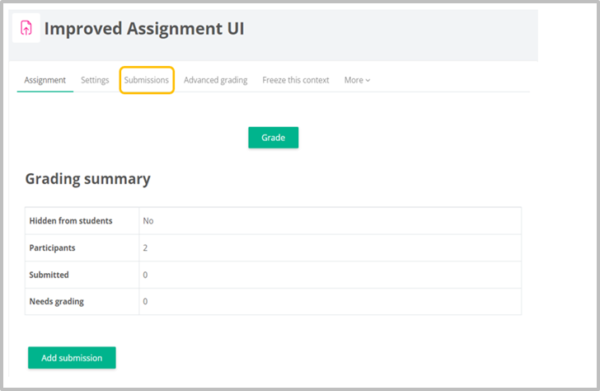Open the Assignment tab
The width and height of the screenshot is (600, 391).
pyautogui.click(x=45, y=80)
